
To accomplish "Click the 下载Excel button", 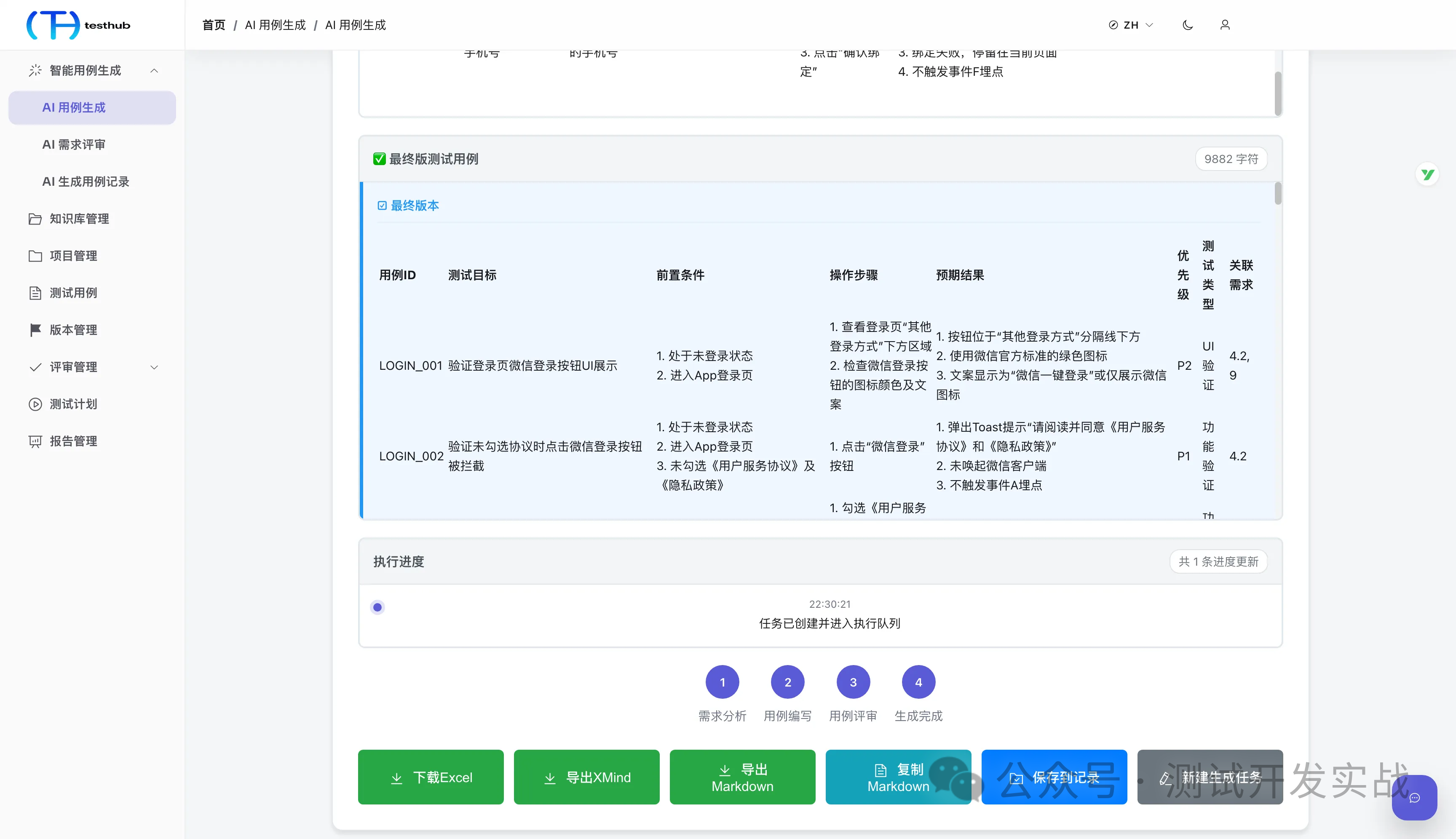I will tap(431, 777).
